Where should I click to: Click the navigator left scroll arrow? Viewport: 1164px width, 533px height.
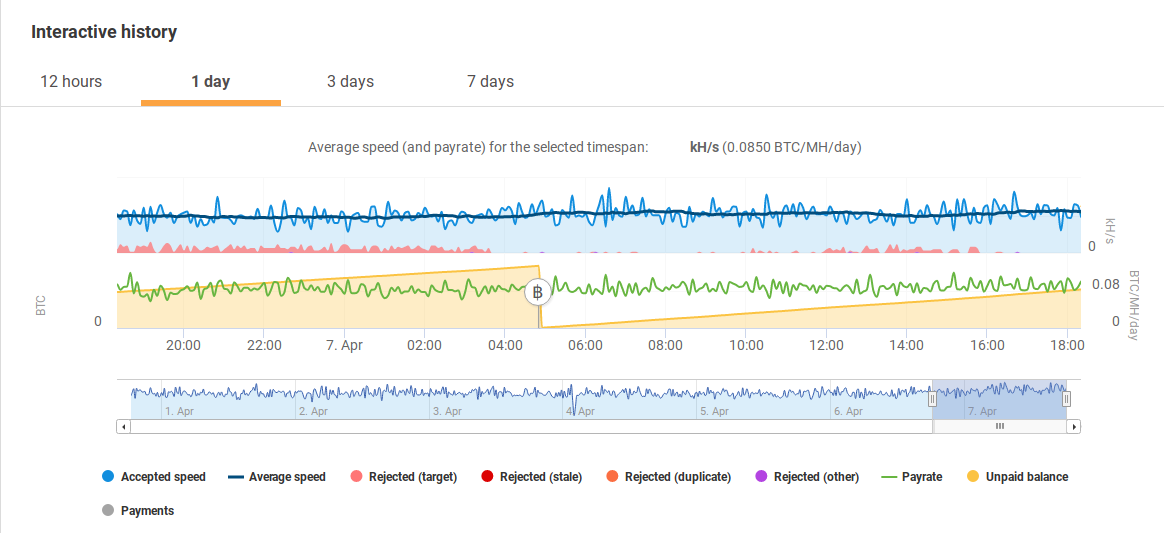click(x=123, y=427)
